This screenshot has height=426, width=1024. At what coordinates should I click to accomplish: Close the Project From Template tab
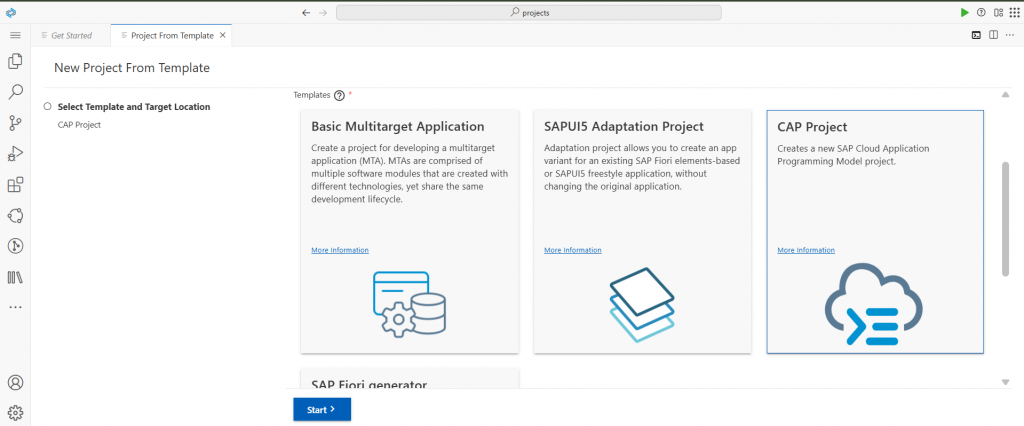222,35
